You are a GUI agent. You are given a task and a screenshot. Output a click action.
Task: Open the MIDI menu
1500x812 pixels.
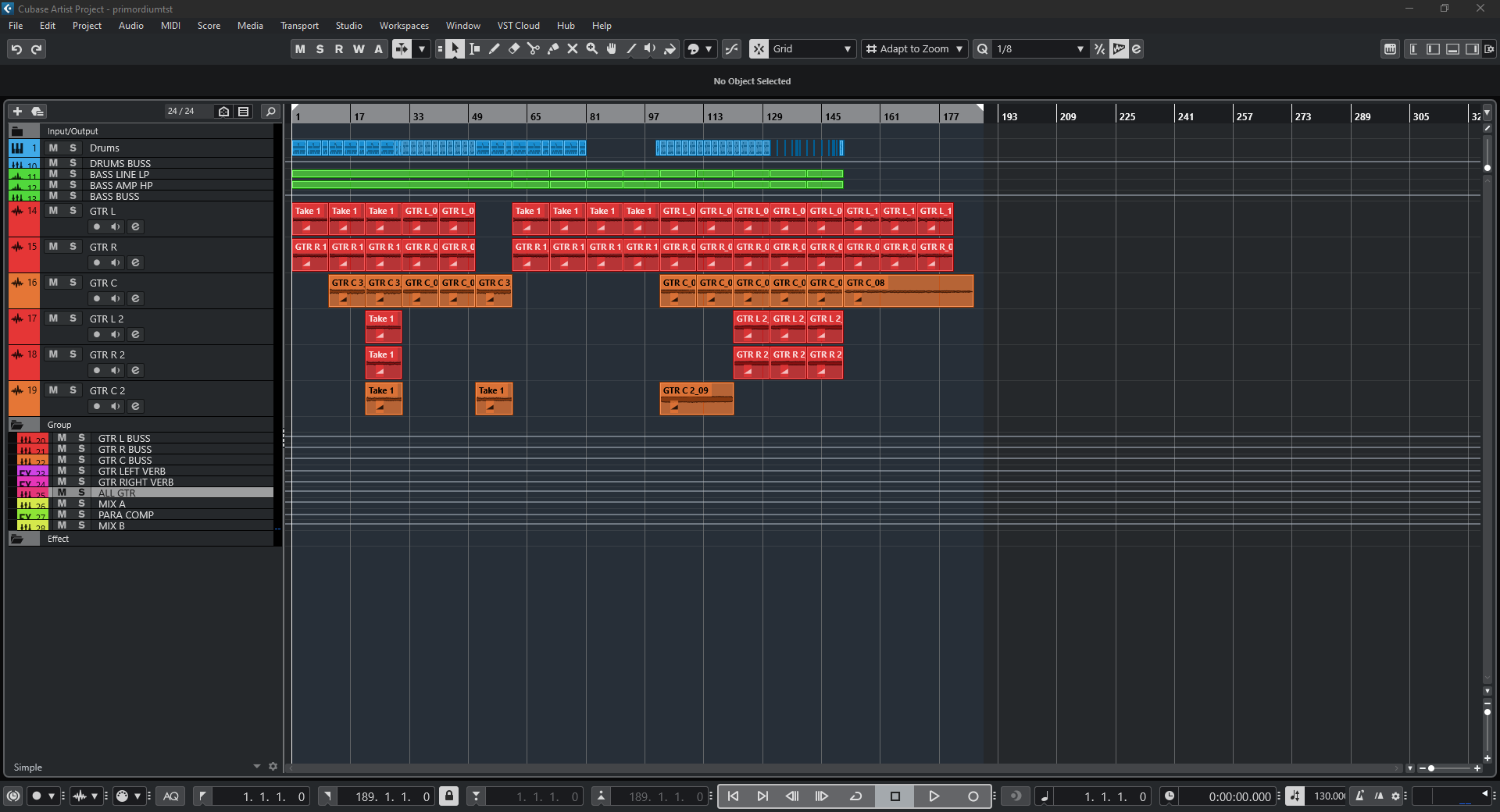[x=170, y=26]
